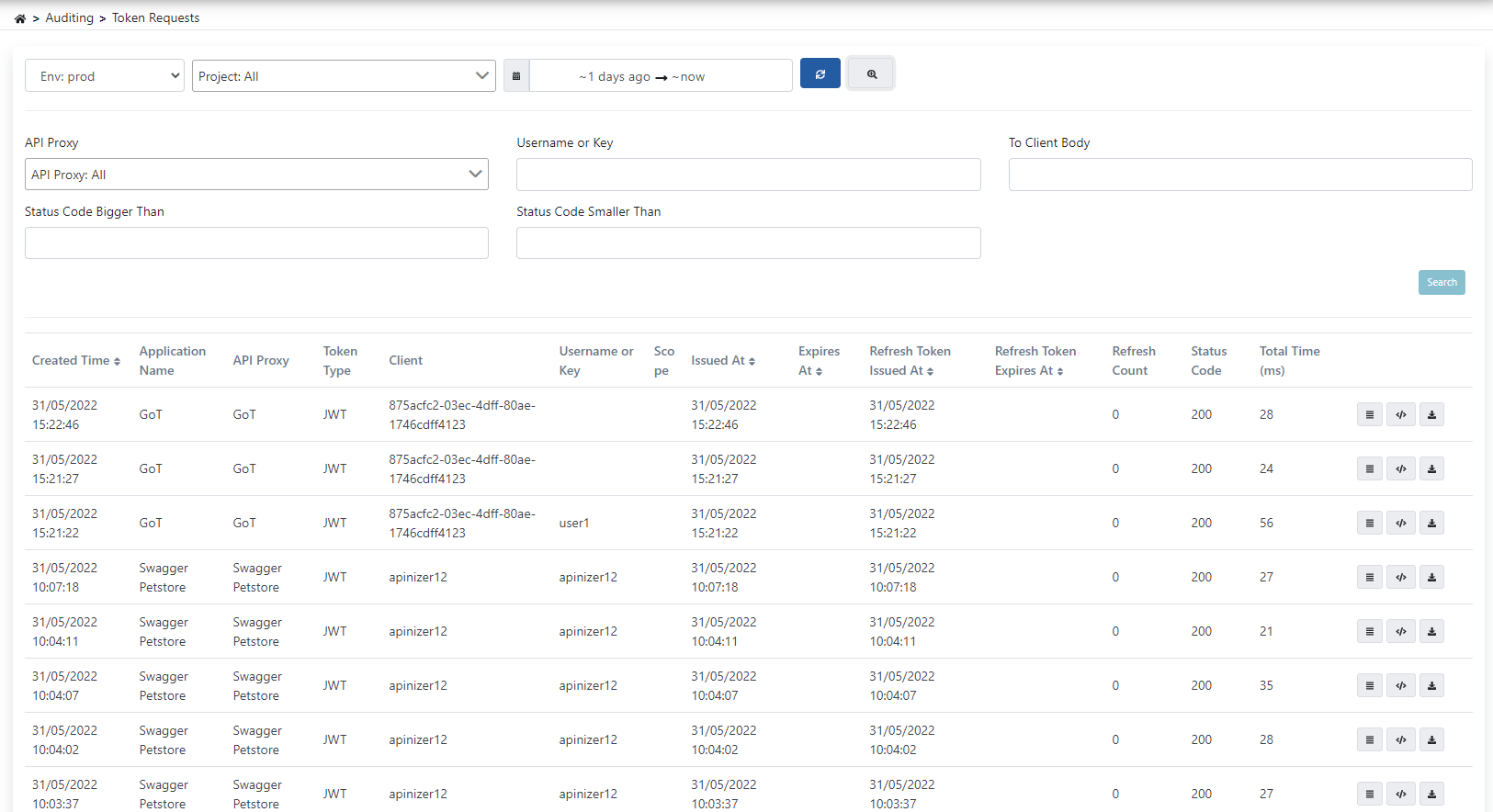Viewport: 1493px width, 812px height.
Task: Click the Search button
Action: pos(1442,282)
